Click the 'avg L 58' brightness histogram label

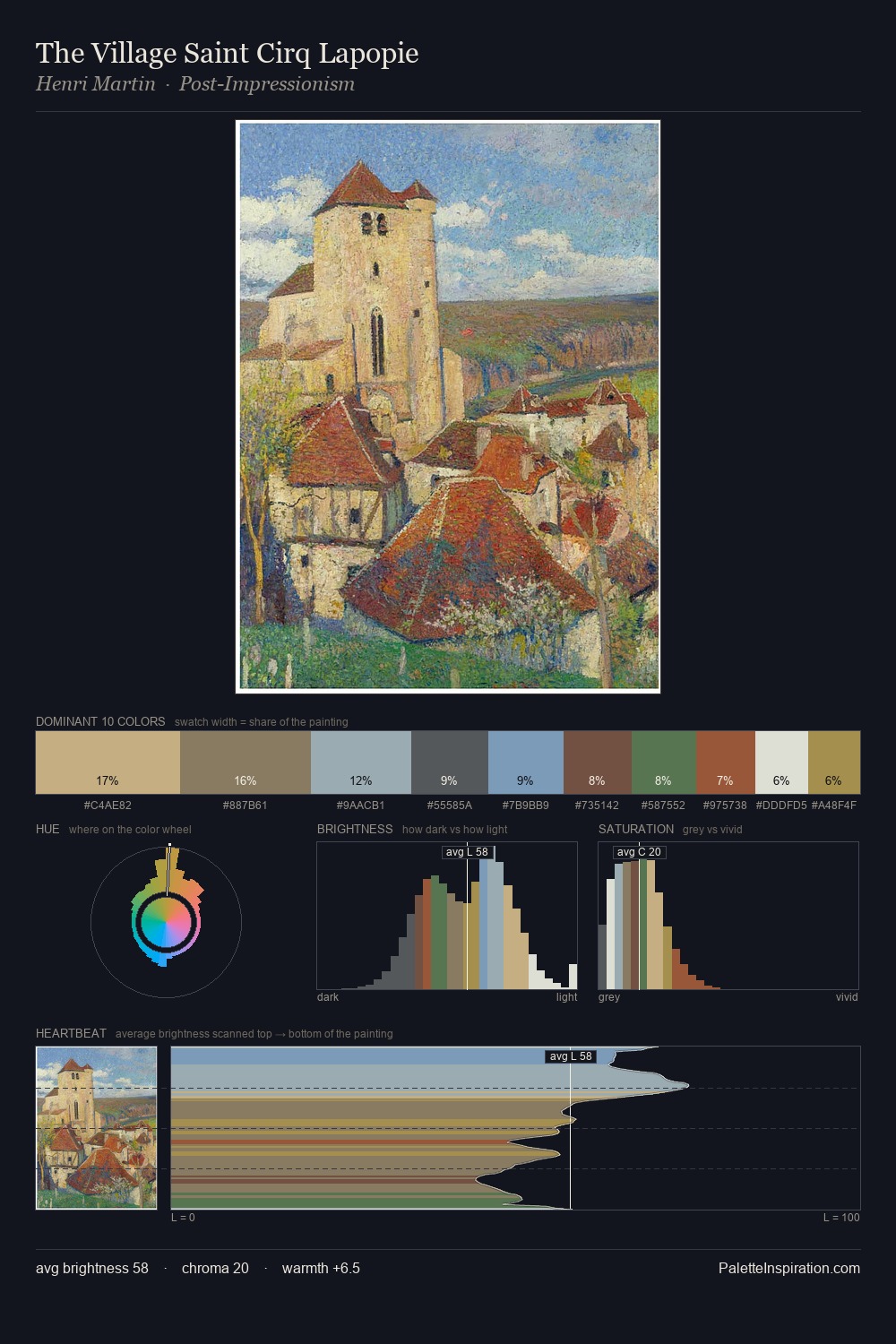(467, 852)
